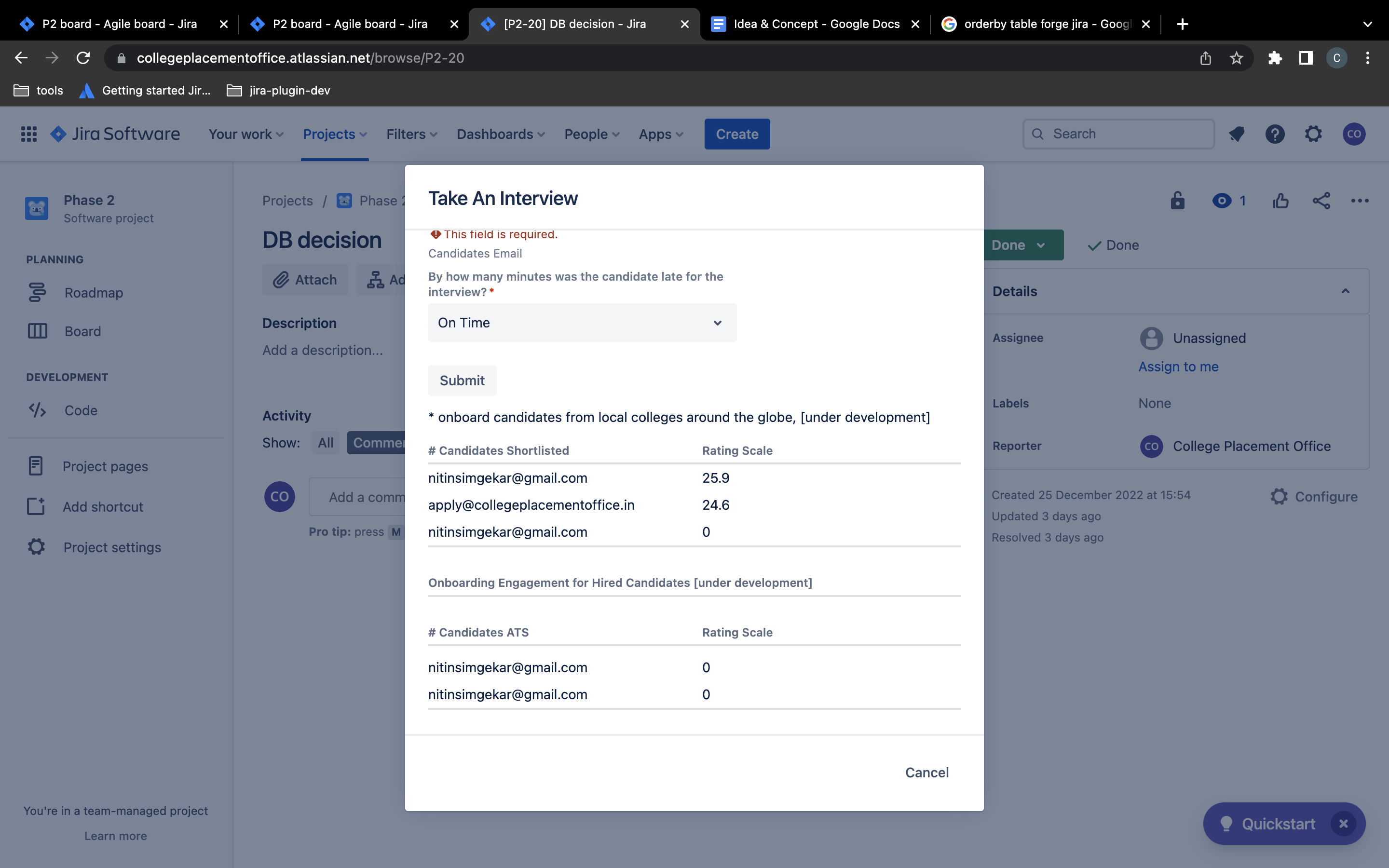Open the Jira app switcher grid icon

(x=29, y=134)
